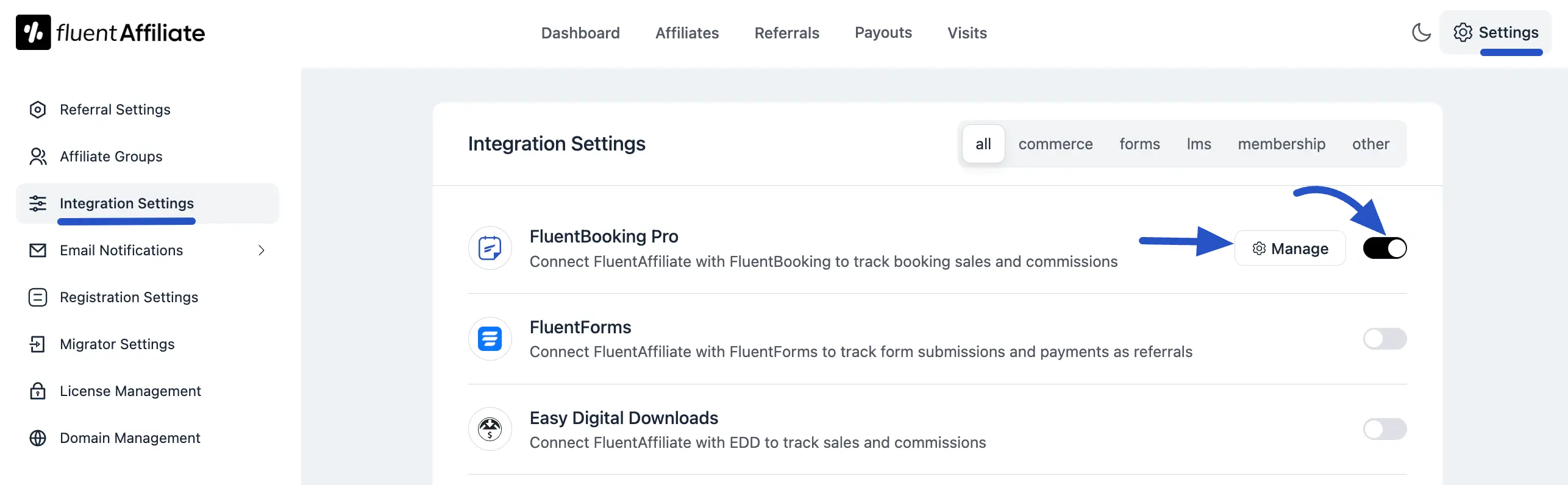The width and height of the screenshot is (1568, 485).
Task: Open Payouts in top navigation
Action: point(883,33)
